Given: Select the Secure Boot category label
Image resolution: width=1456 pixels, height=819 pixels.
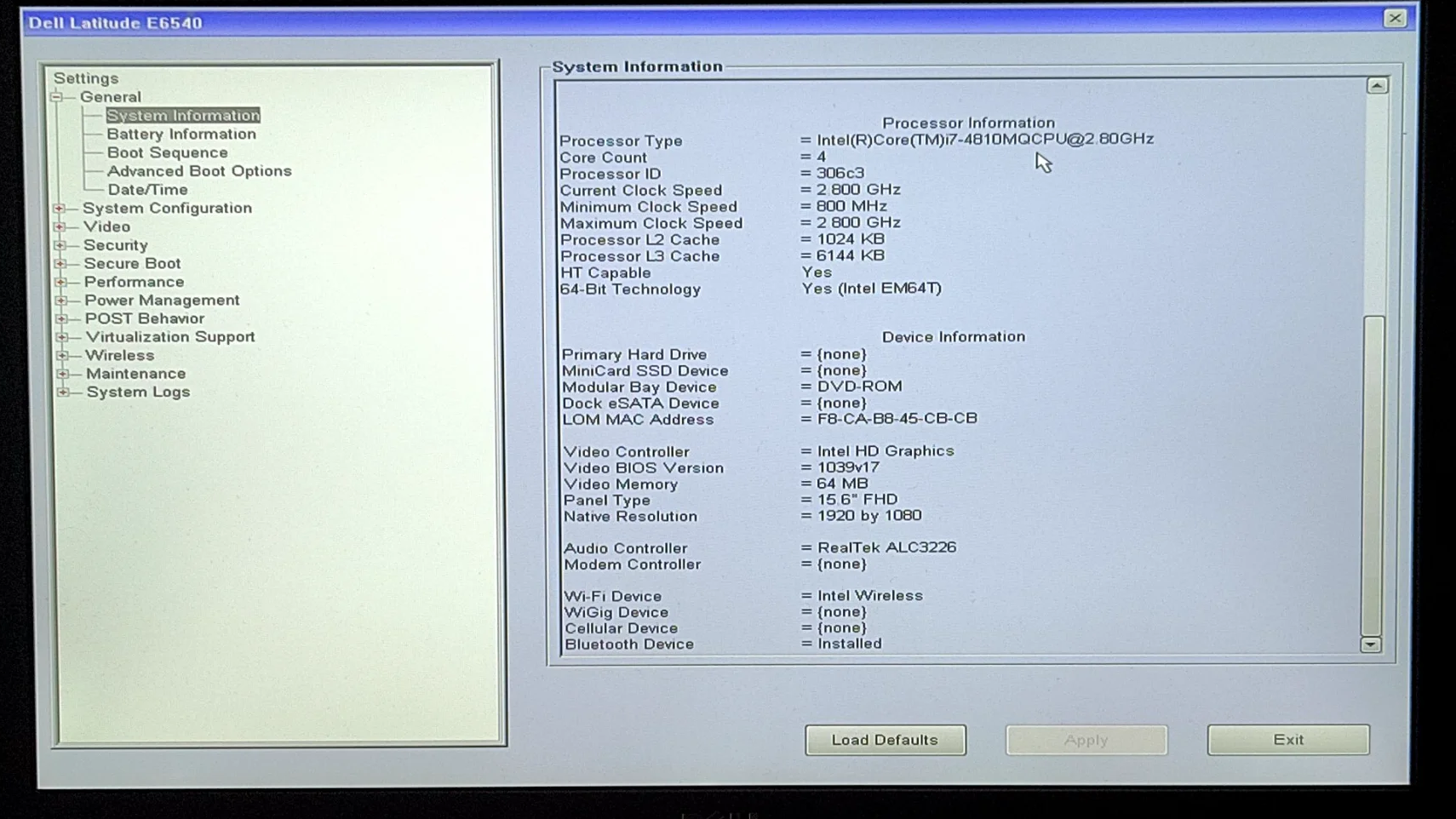Looking at the screenshot, I should (133, 264).
